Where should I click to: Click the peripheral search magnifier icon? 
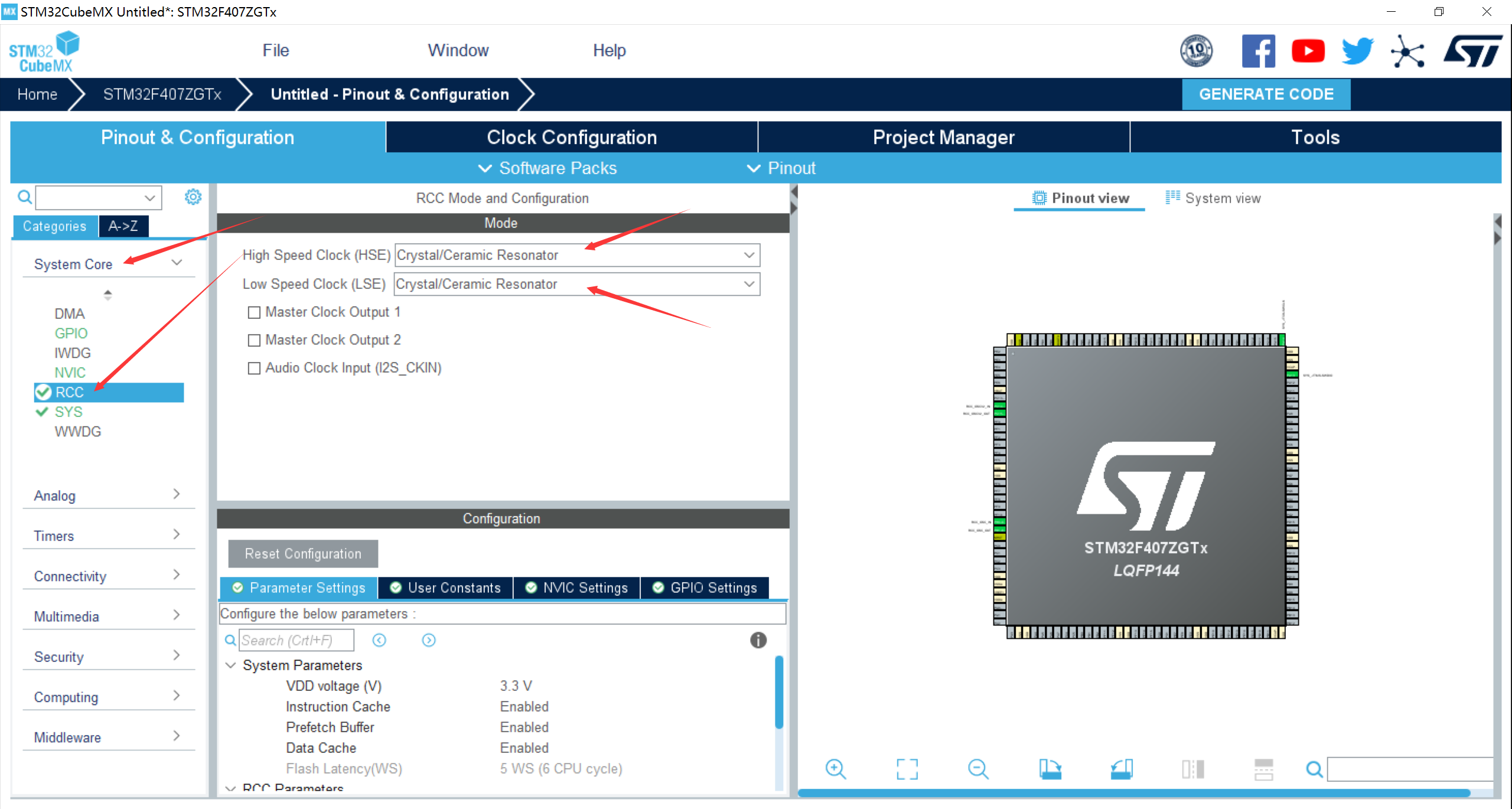coord(24,197)
